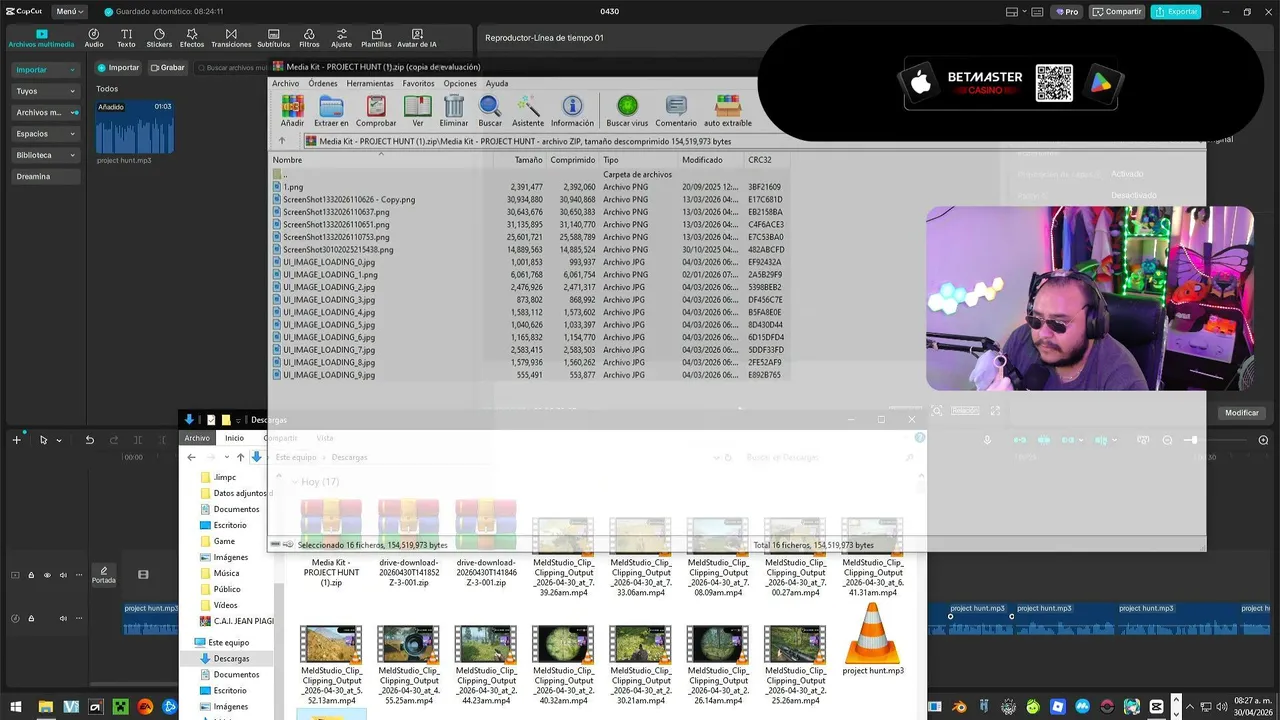Select Escritorio under Este equipo in Explorer tree
Screen dimensions: 1280x720
click(x=229, y=690)
